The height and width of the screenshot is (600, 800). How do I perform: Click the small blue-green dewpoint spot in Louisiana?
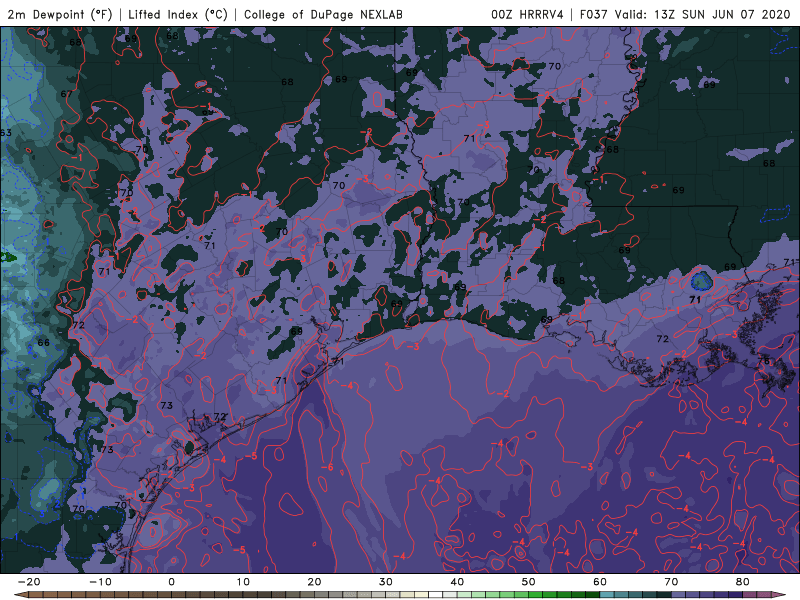(702, 281)
